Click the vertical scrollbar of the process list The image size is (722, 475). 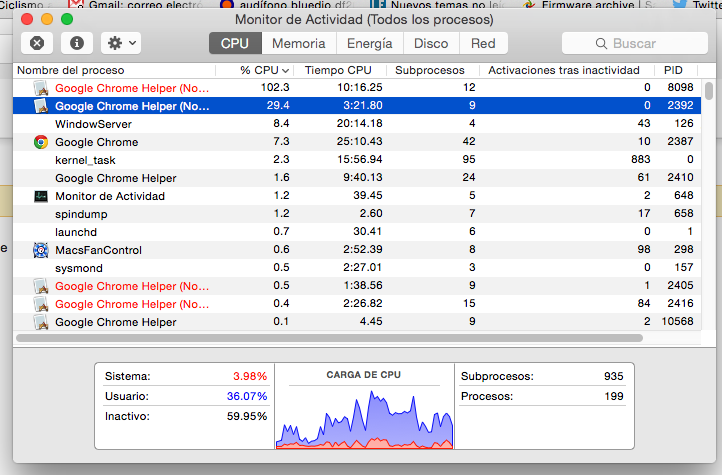click(709, 90)
